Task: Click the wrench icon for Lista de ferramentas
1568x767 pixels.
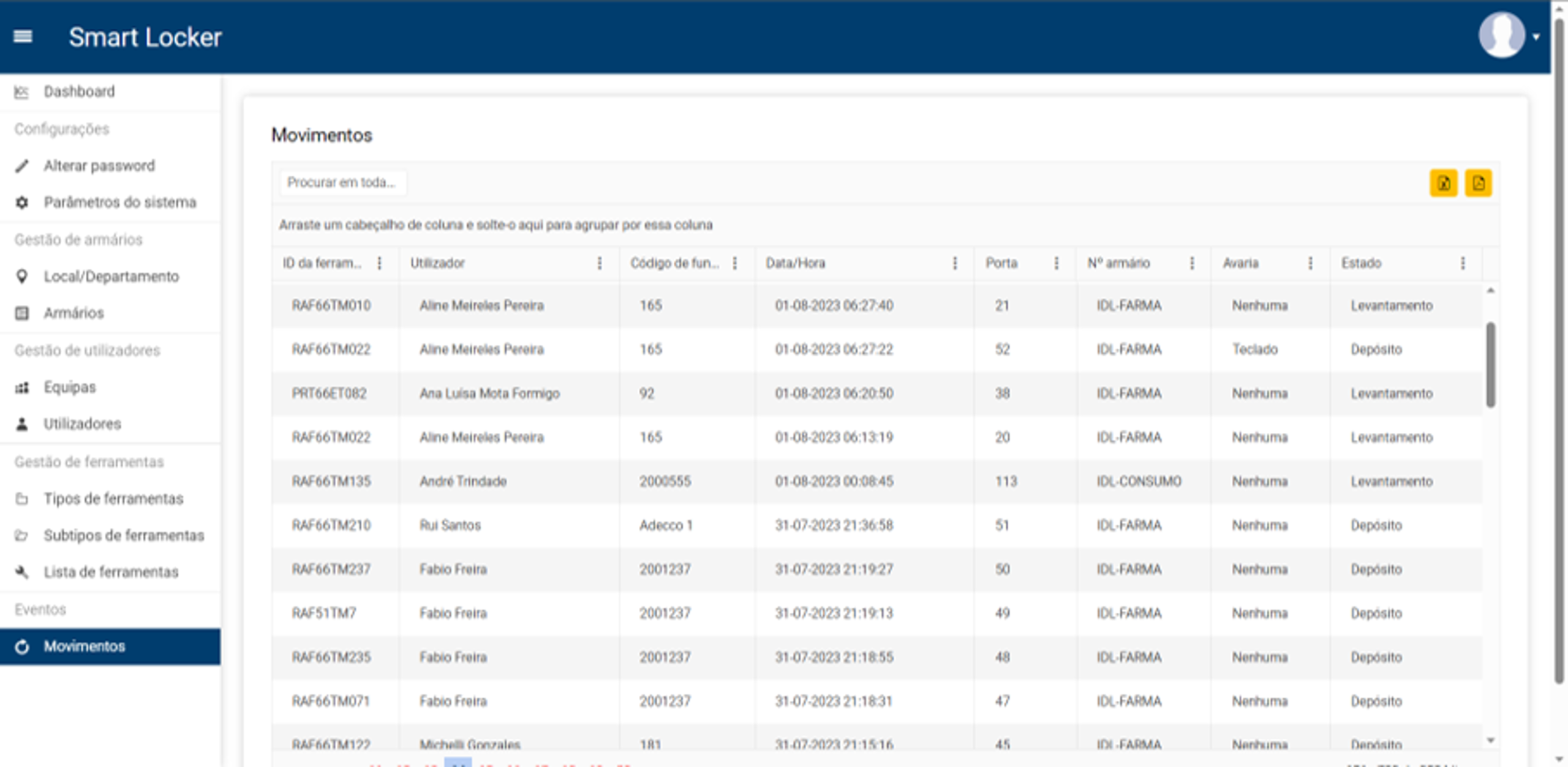Action: coord(23,572)
